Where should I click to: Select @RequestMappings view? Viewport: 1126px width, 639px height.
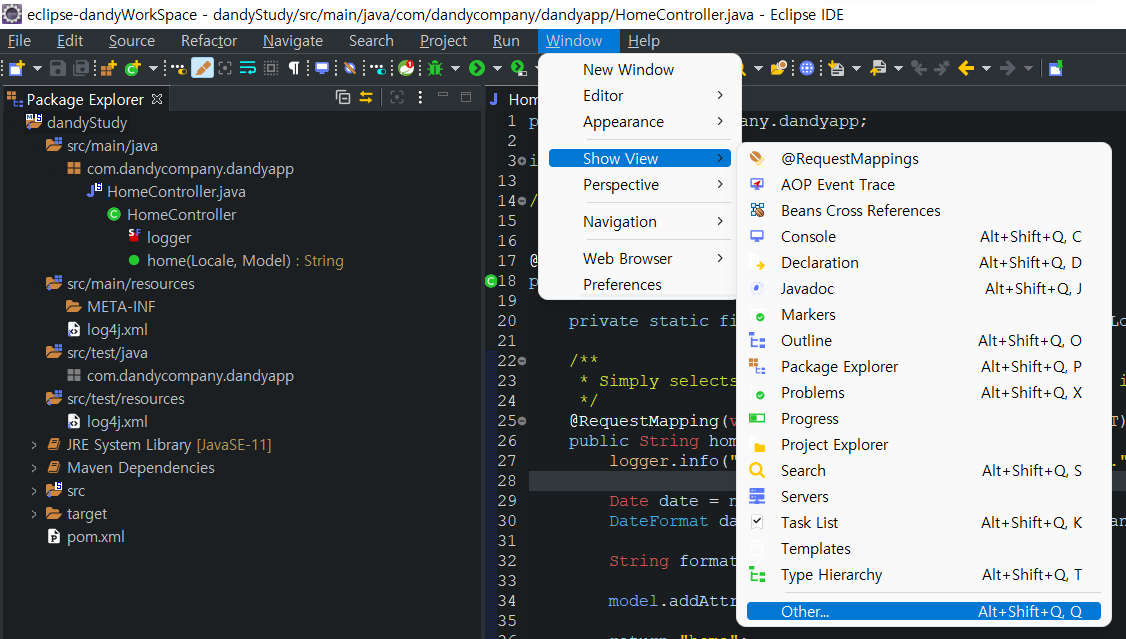coord(923,159)
